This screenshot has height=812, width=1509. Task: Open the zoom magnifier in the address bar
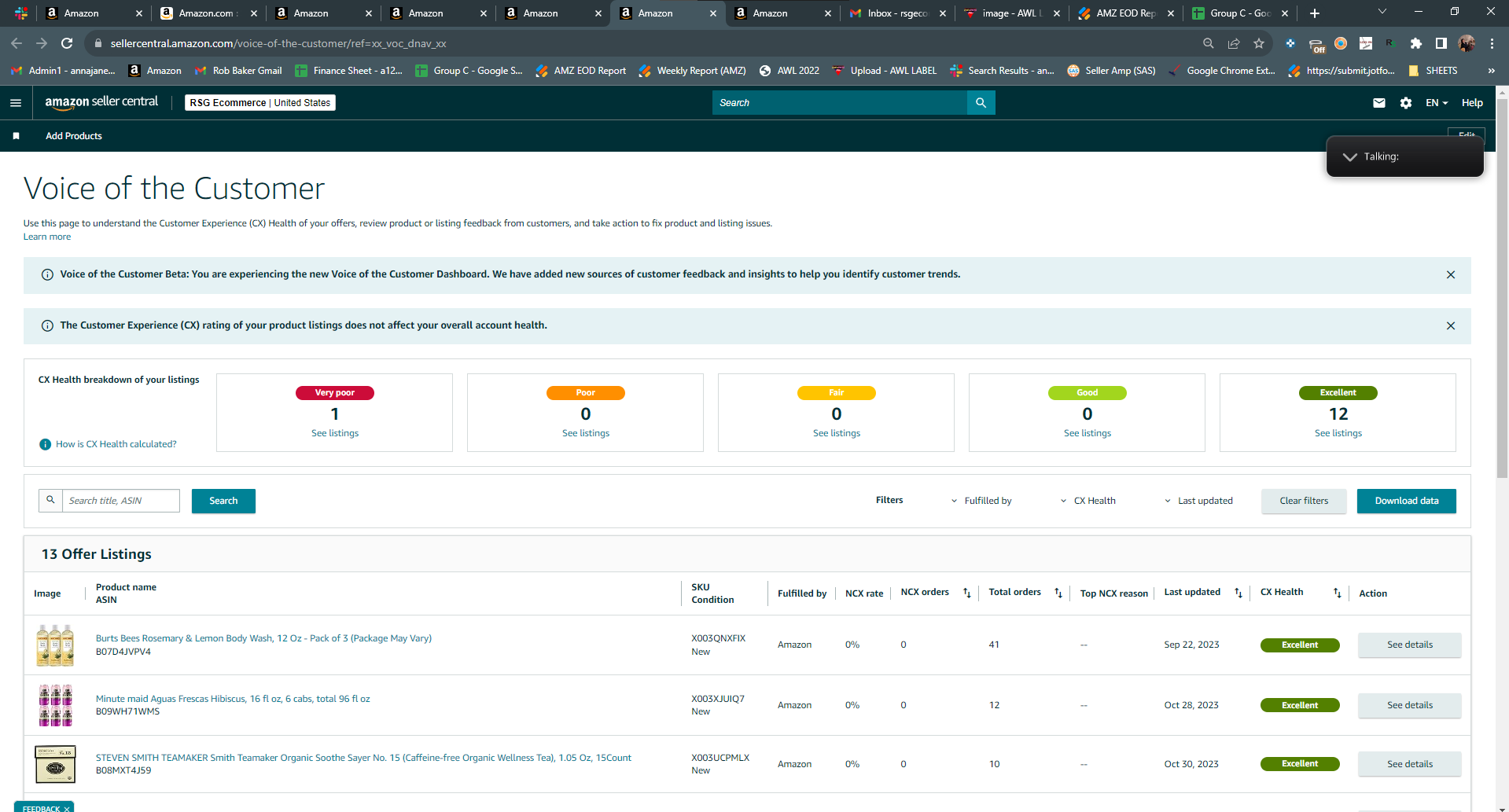click(x=1209, y=43)
